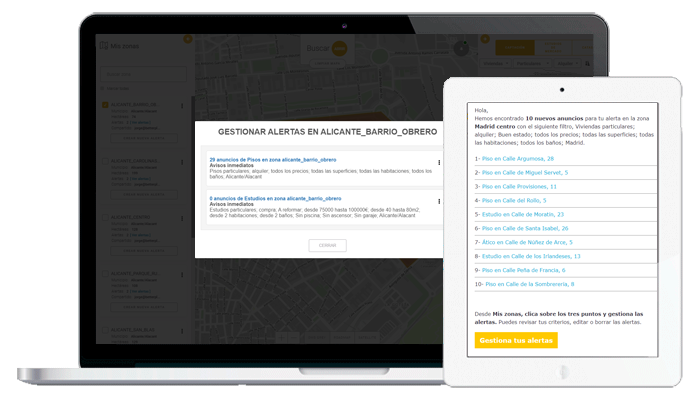The width and height of the screenshot is (700, 400).
Task: Open Piso en Calle Argumosa, 28 link
Action: [518, 158]
